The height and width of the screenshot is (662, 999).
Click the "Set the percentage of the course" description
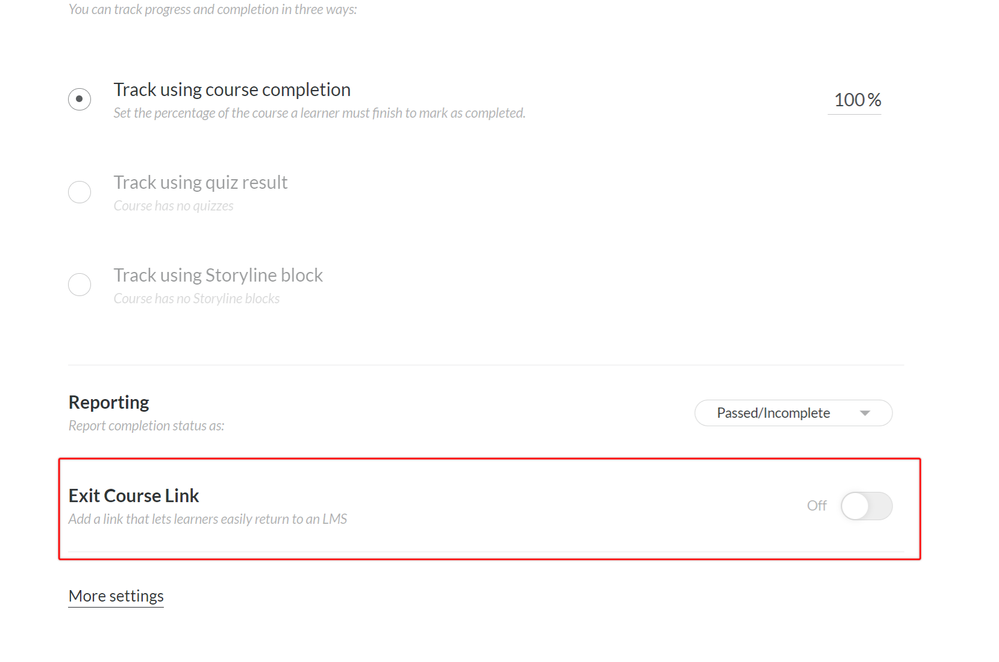[319, 113]
